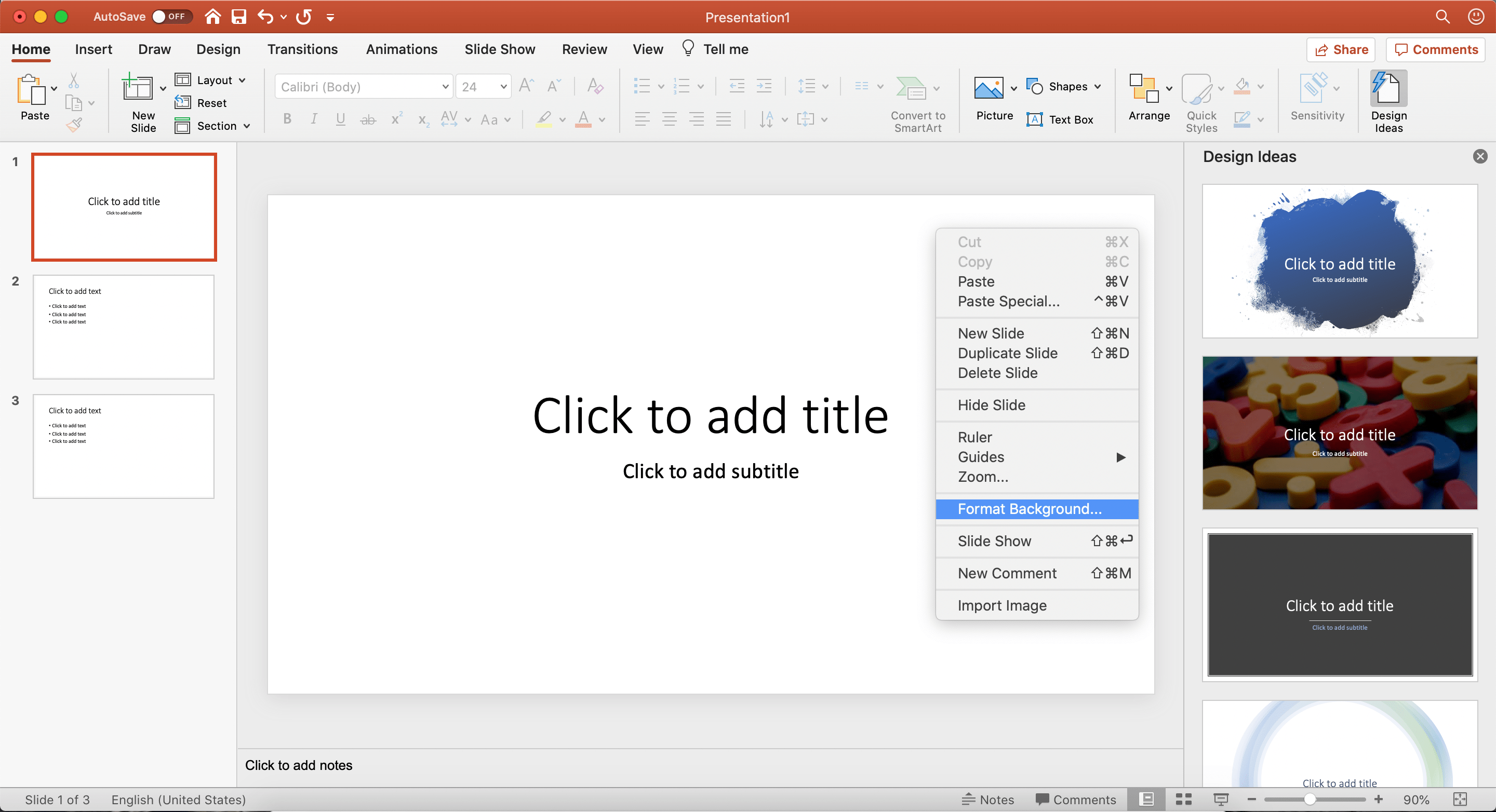Image resolution: width=1496 pixels, height=812 pixels.
Task: Click the Comments button at top right
Action: click(x=1436, y=49)
